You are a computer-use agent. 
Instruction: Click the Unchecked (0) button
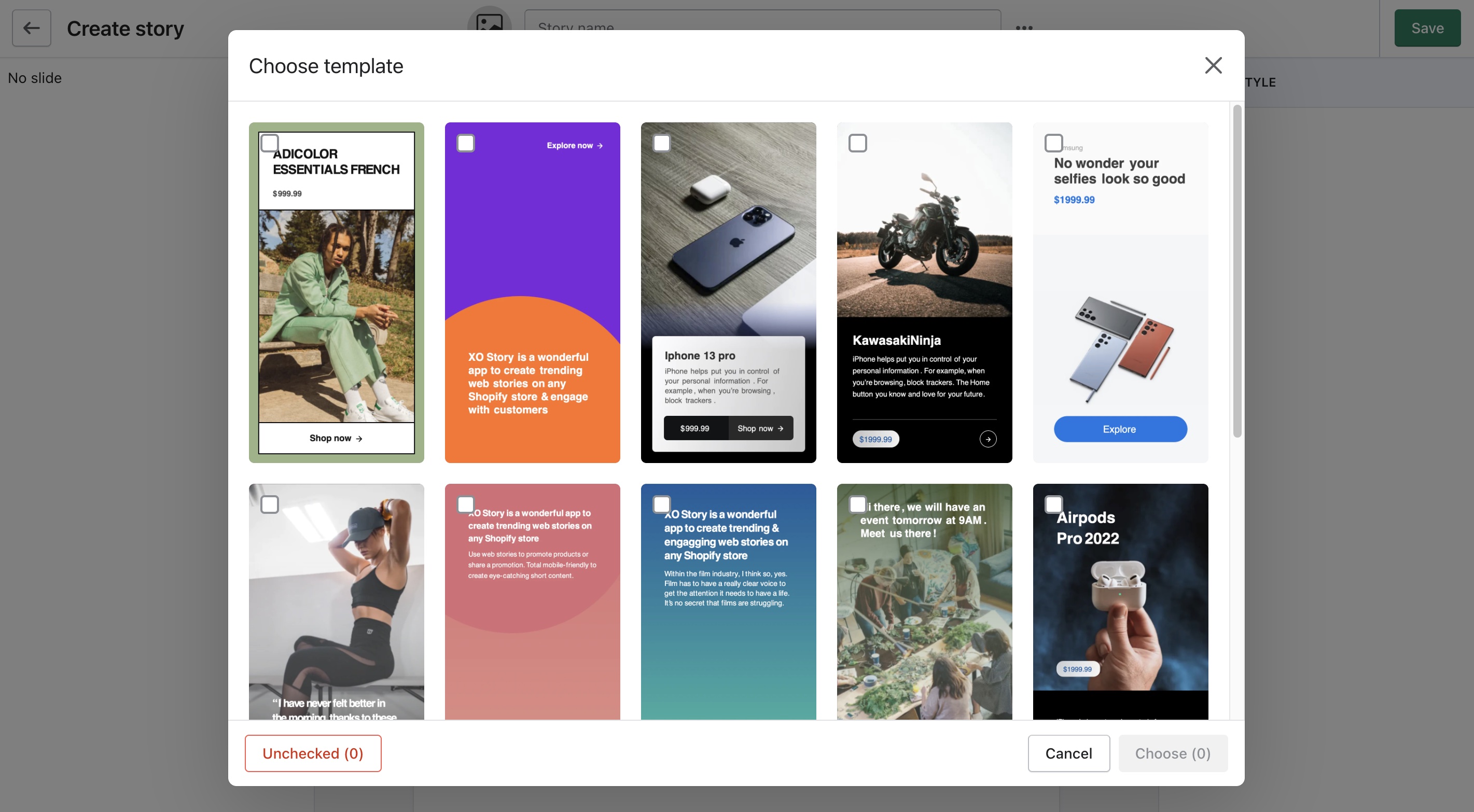[312, 753]
